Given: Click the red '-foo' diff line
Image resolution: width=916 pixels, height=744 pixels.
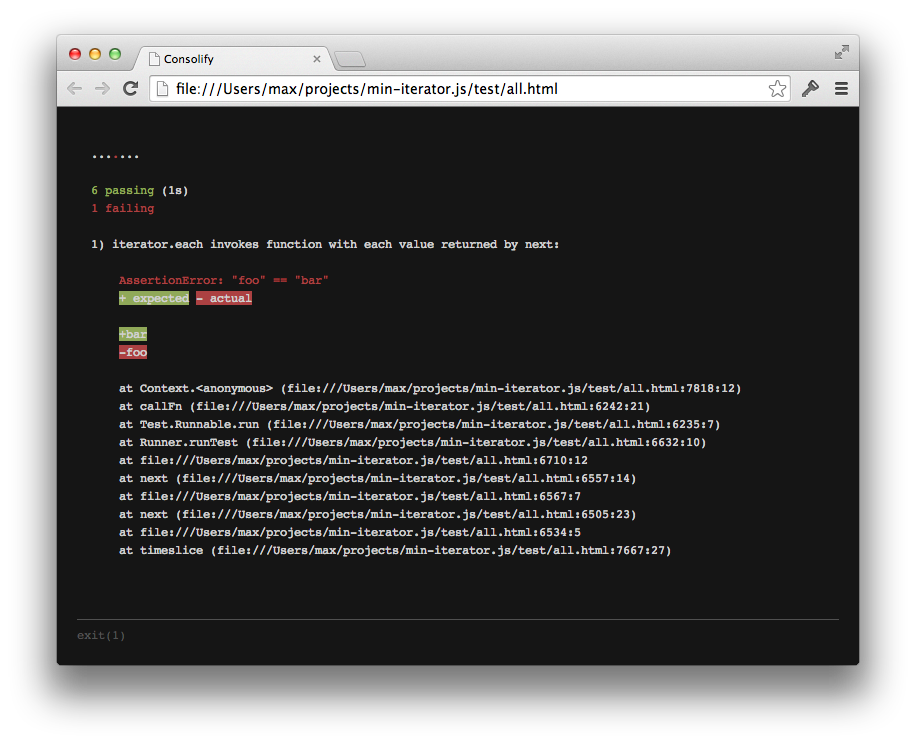Looking at the screenshot, I should [133, 352].
